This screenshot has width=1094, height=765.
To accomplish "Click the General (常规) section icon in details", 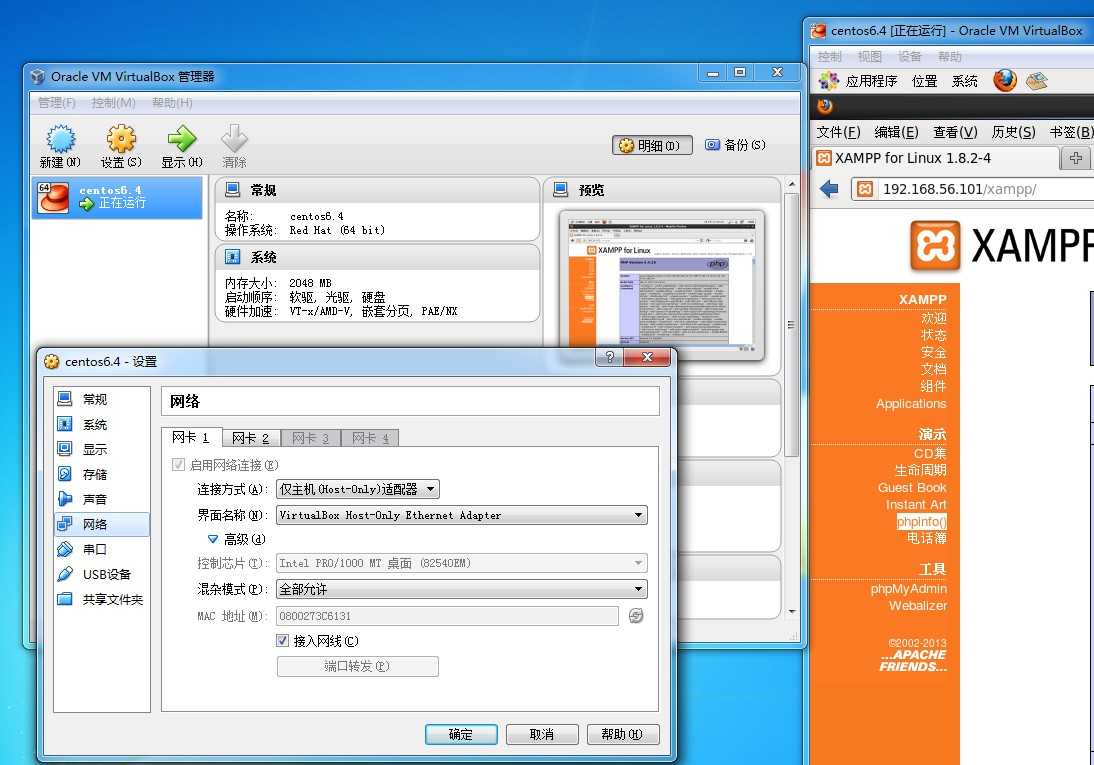I will pos(233,190).
